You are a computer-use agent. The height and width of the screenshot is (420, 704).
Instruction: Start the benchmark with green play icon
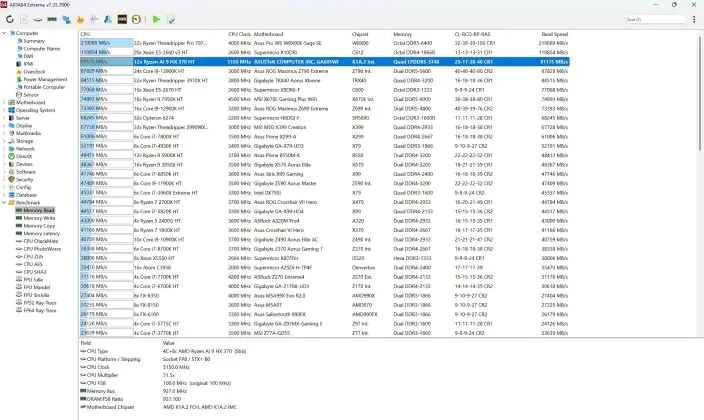coord(156,19)
